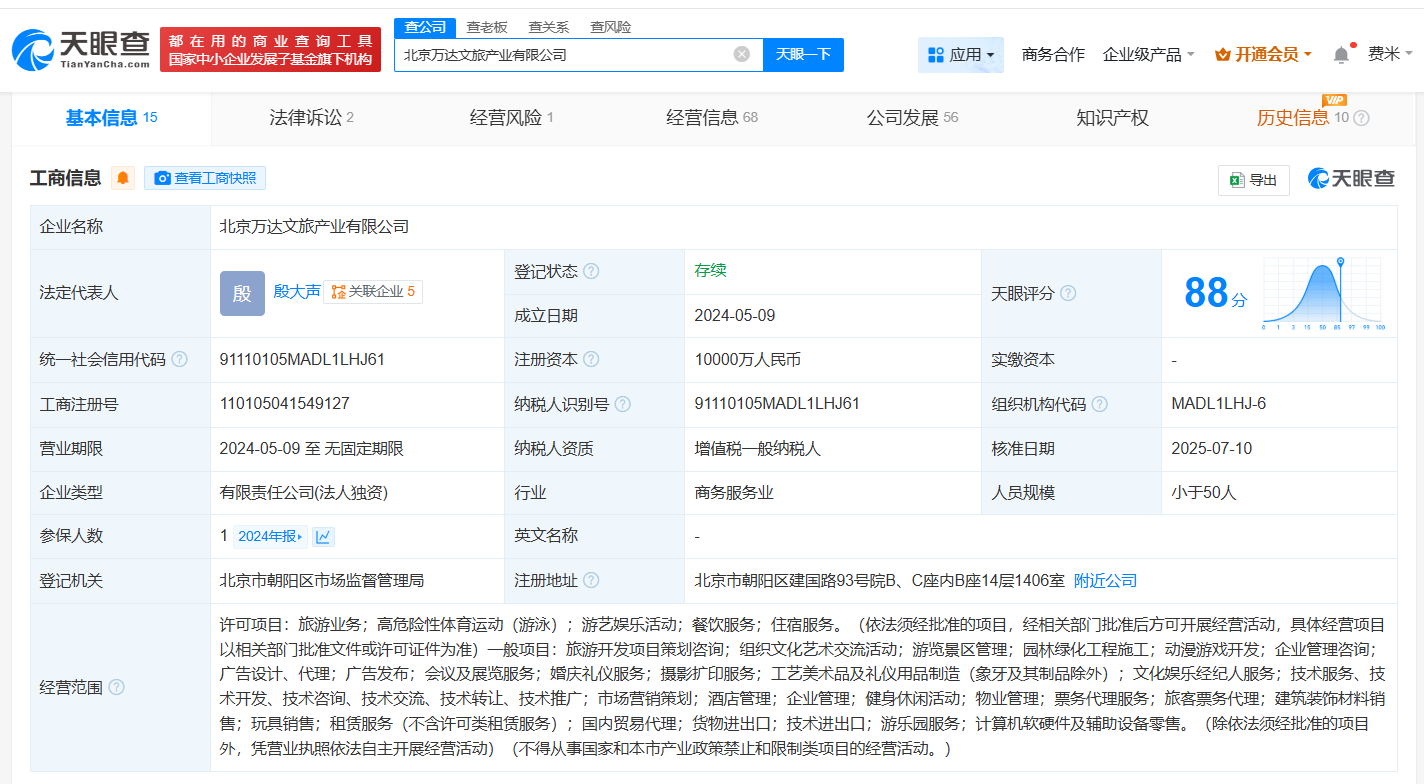Click the 88分 score distribution chart
The image size is (1424, 784).
pyautogui.click(x=1322, y=293)
